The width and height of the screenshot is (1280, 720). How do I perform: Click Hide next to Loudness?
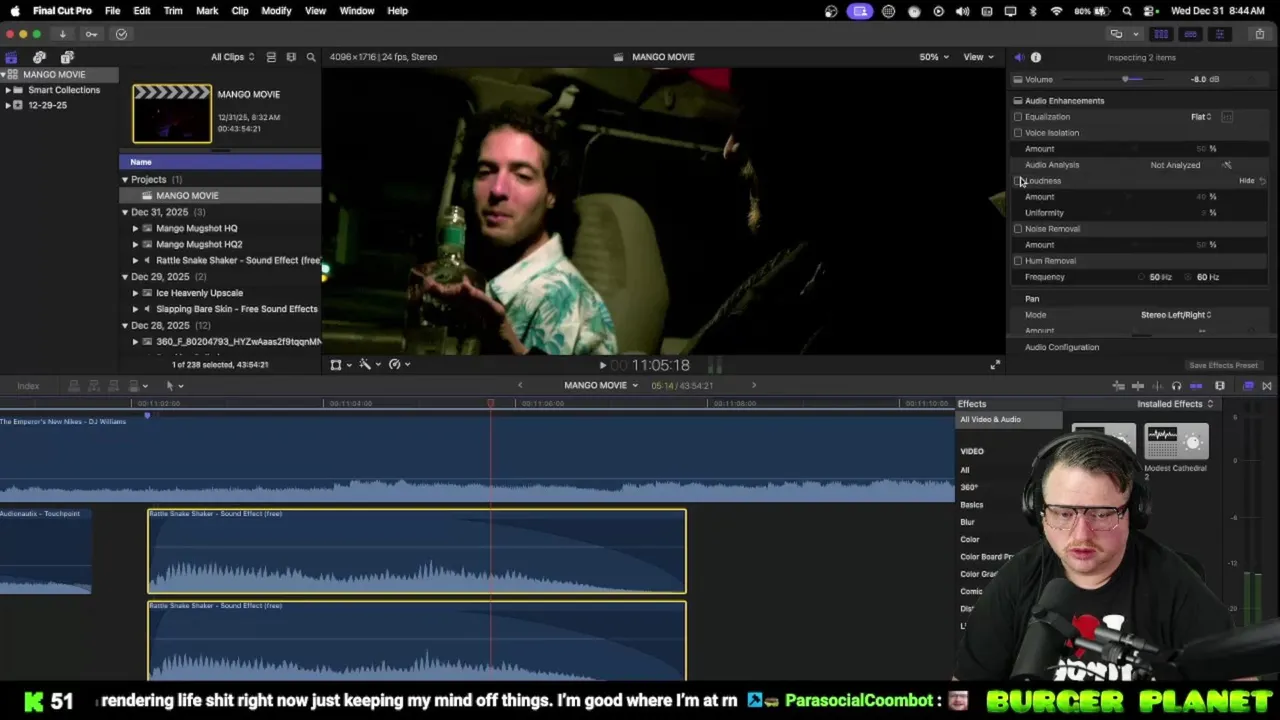click(x=1246, y=181)
